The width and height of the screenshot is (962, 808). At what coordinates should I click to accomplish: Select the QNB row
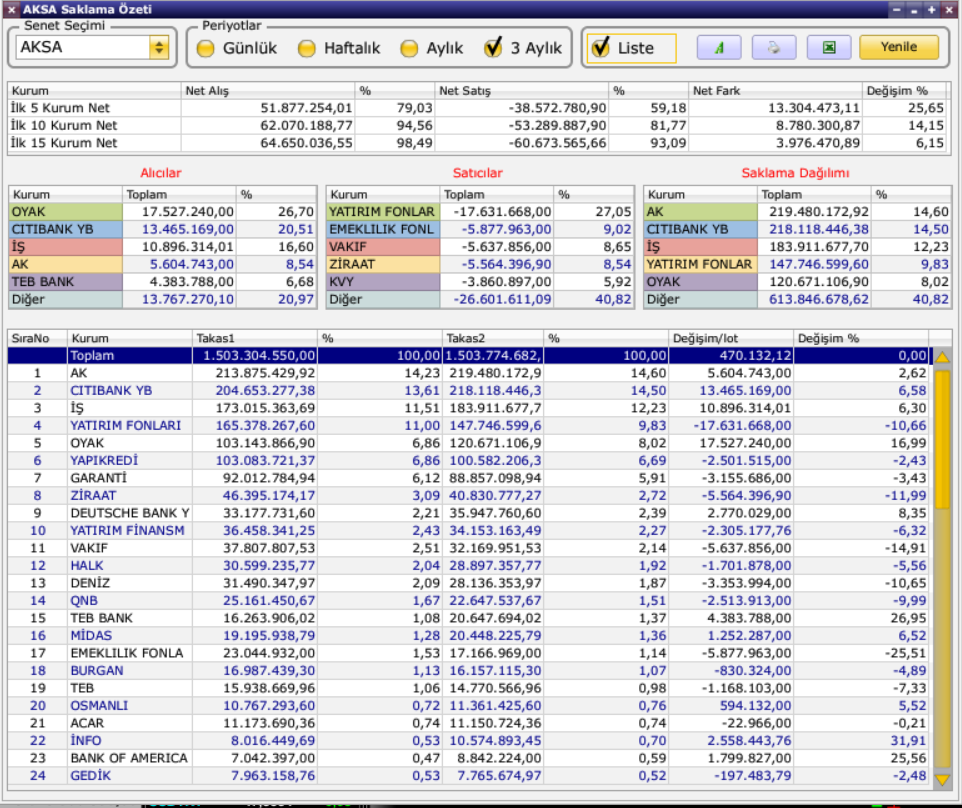click(470, 601)
